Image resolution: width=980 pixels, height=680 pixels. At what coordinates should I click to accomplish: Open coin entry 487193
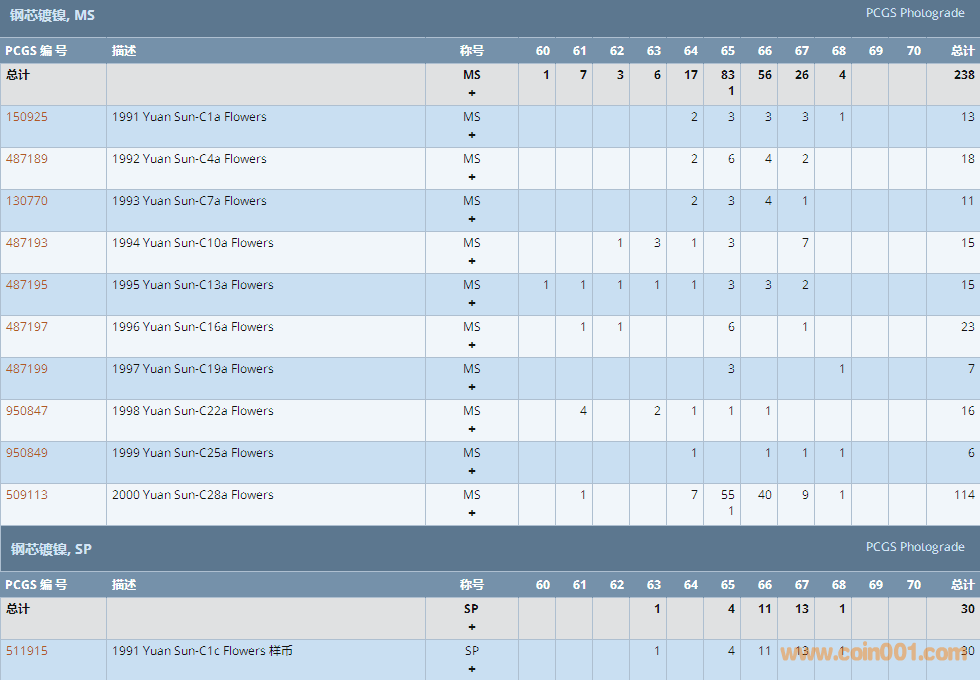coord(27,243)
